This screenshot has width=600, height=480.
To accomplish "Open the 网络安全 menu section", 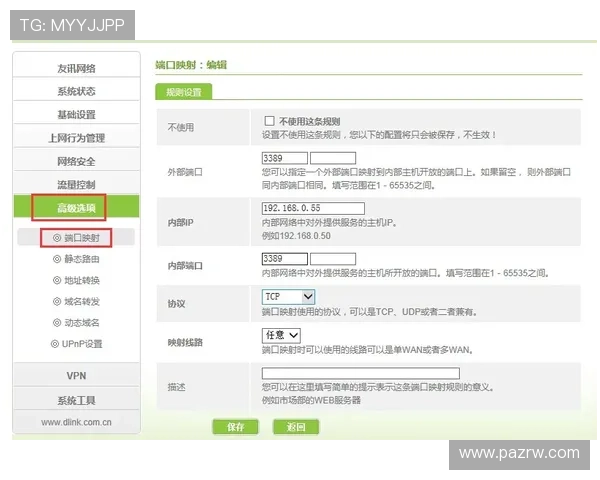I will point(77,161).
